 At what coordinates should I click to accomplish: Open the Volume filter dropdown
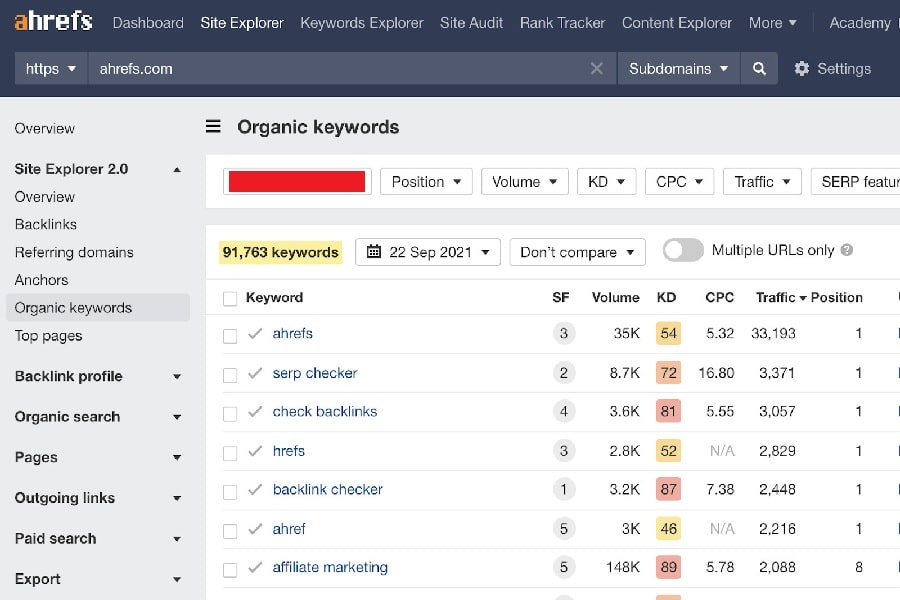point(525,181)
